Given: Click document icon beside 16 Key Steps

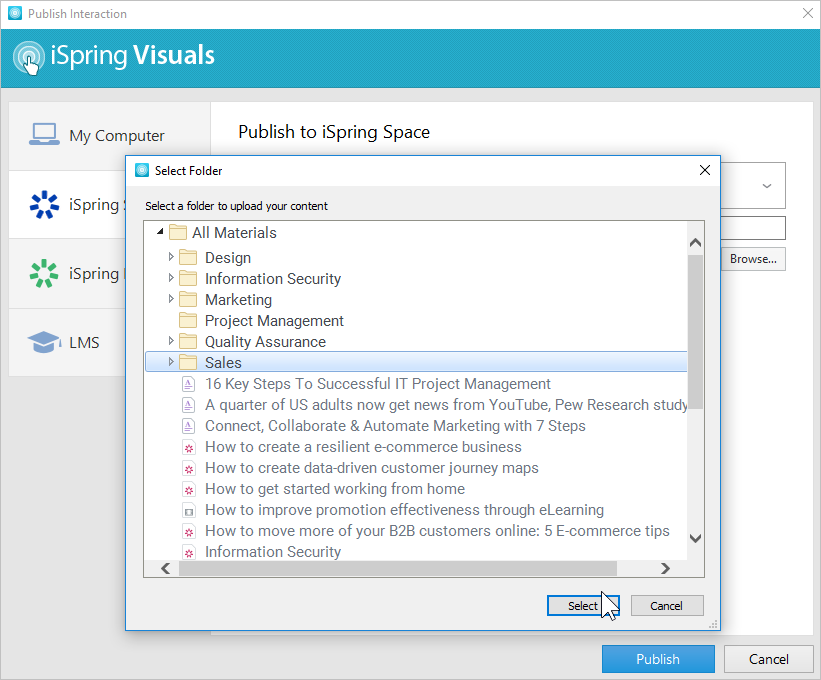Looking at the screenshot, I should [x=188, y=384].
